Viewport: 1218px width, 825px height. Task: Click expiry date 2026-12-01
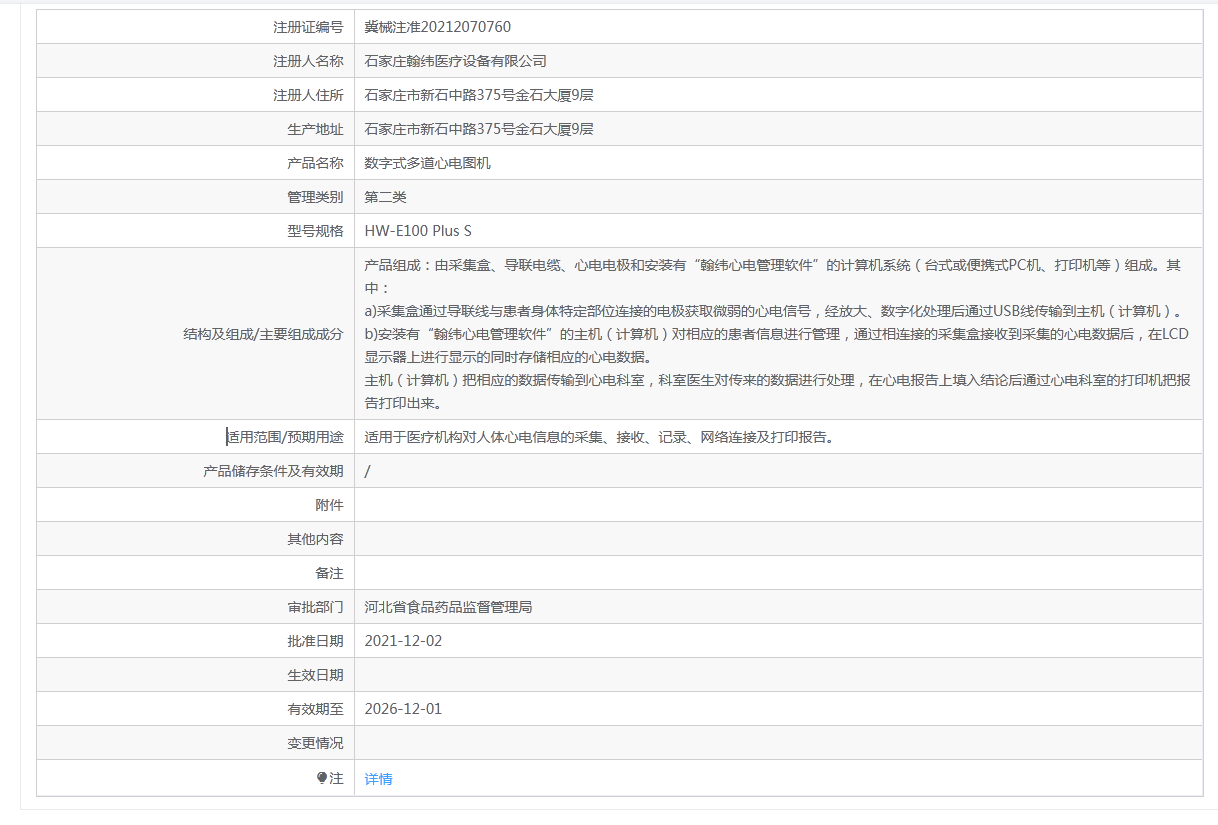[x=403, y=709]
